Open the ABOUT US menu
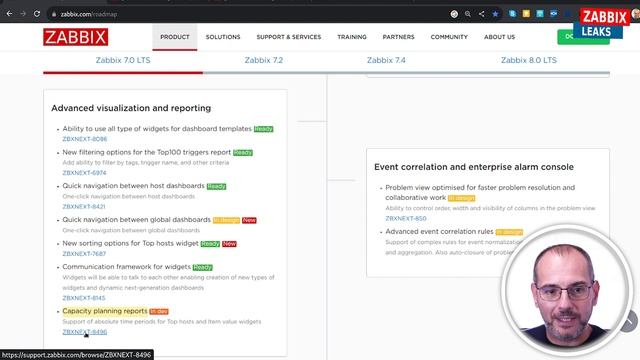640x360 pixels. tap(499, 37)
